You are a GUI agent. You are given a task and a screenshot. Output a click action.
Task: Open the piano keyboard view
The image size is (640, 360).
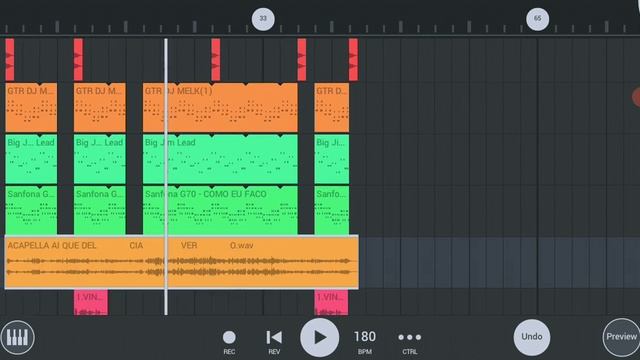click(x=17, y=338)
